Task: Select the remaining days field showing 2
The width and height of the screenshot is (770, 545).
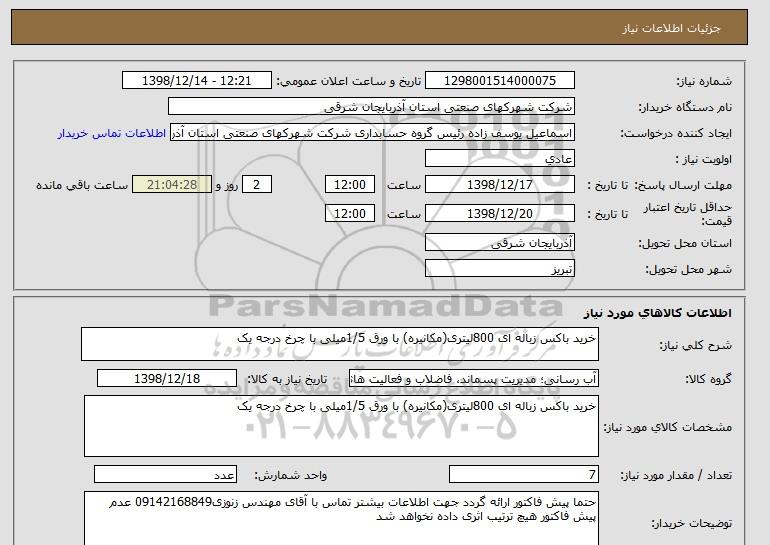Action: [256, 185]
